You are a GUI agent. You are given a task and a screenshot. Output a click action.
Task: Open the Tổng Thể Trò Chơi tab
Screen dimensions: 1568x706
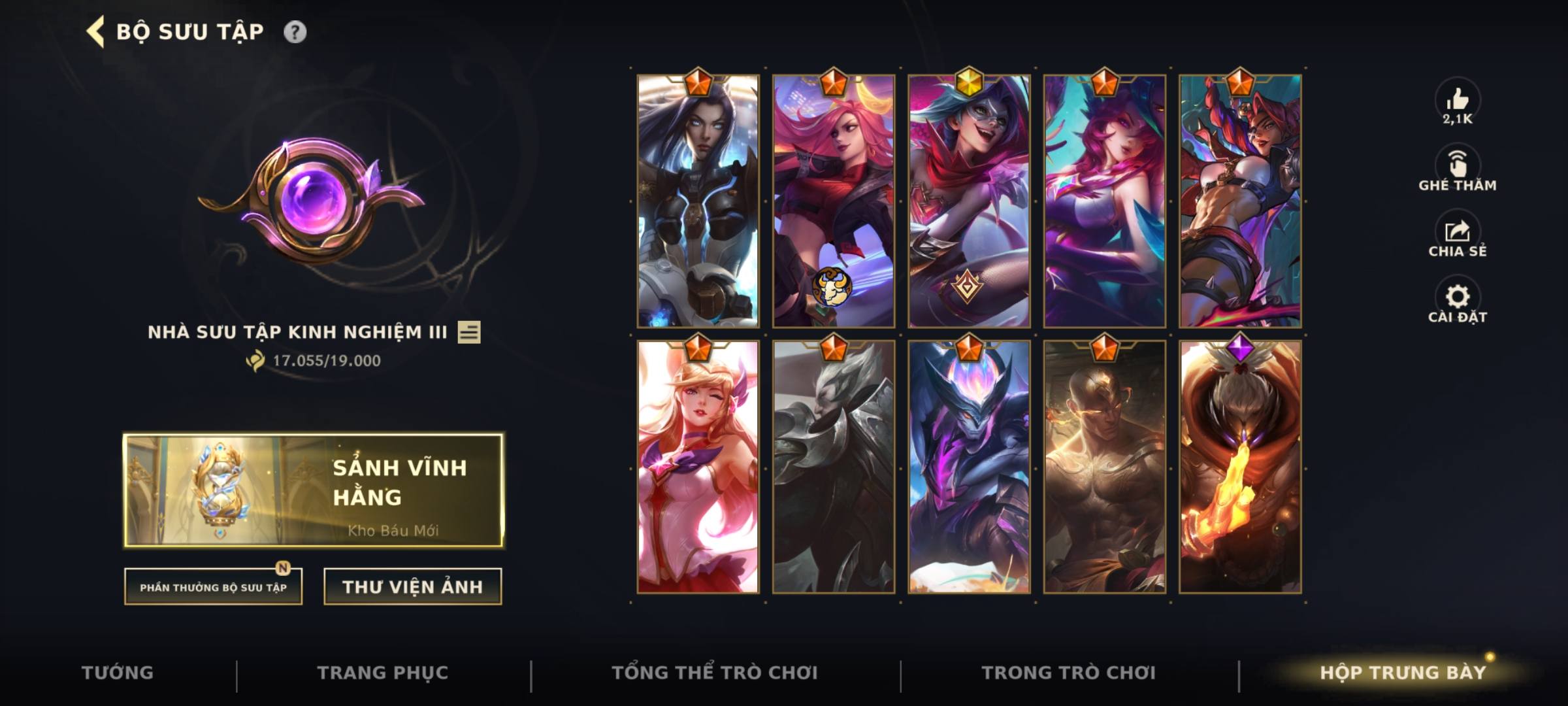tap(715, 673)
